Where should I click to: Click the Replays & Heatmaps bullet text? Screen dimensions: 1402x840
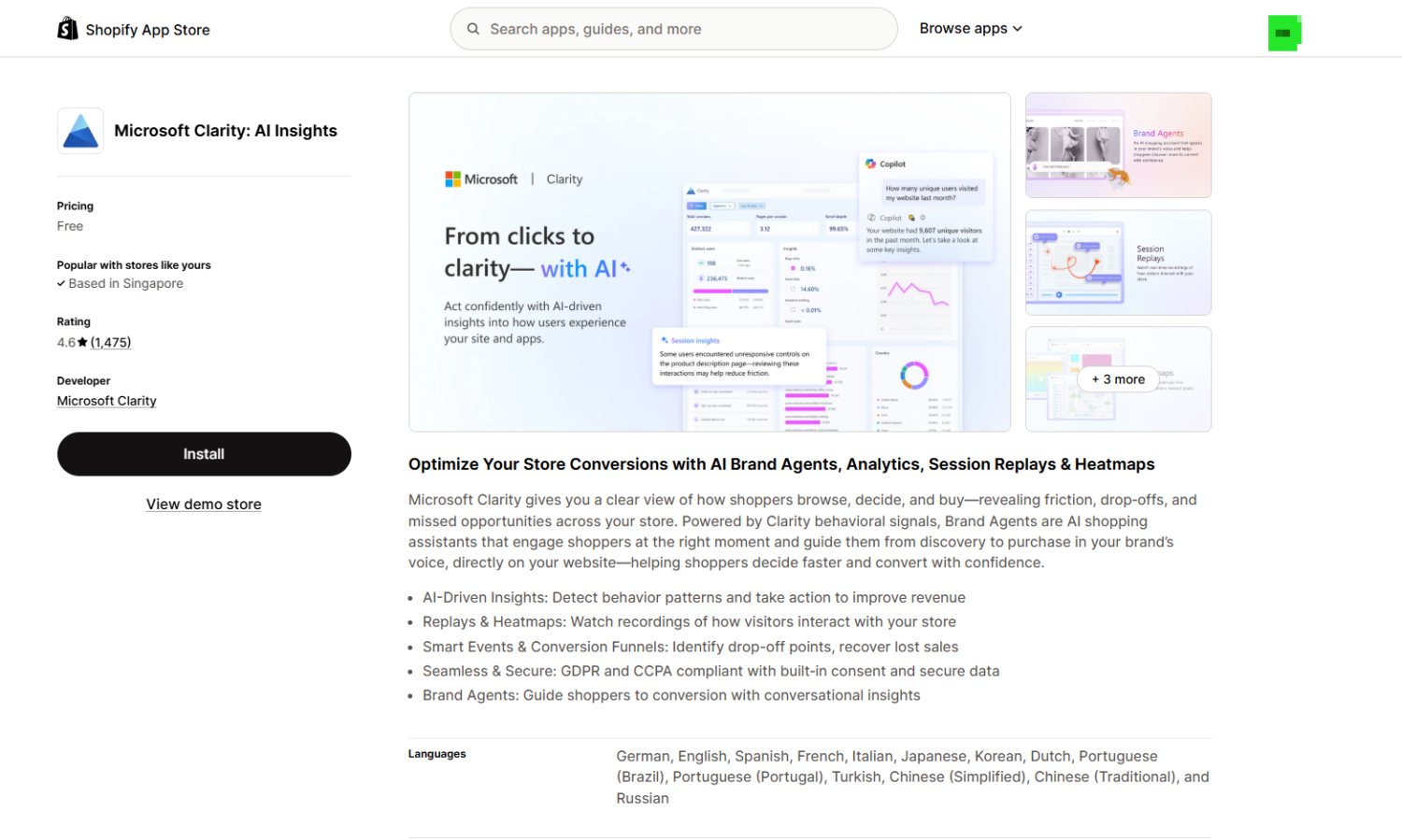(689, 622)
